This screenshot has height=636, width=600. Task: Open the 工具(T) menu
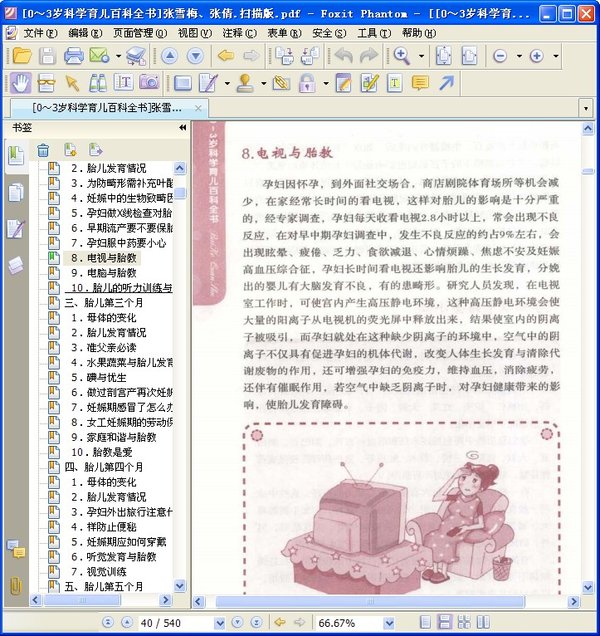(374, 33)
